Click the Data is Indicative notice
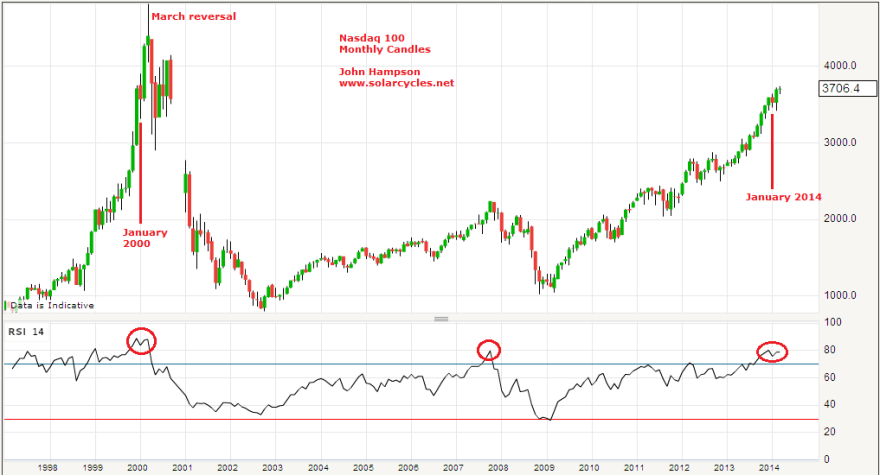The height and width of the screenshot is (475, 880). [x=51, y=304]
